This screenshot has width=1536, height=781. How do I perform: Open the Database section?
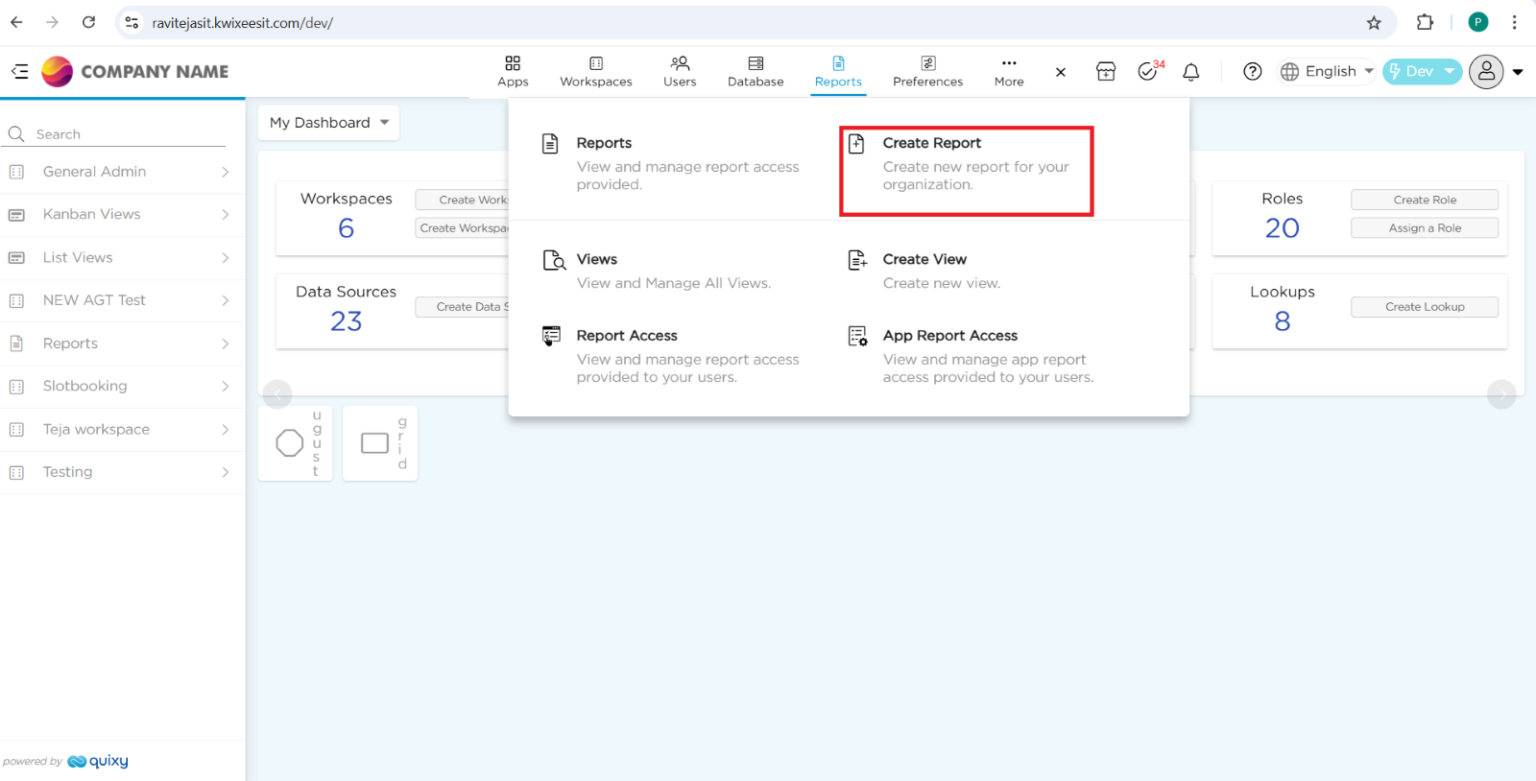[755, 70]
